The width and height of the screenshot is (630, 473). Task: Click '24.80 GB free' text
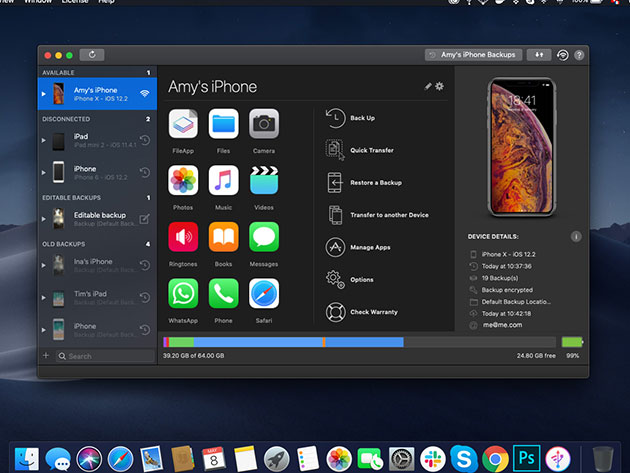(x=536, y=356)
